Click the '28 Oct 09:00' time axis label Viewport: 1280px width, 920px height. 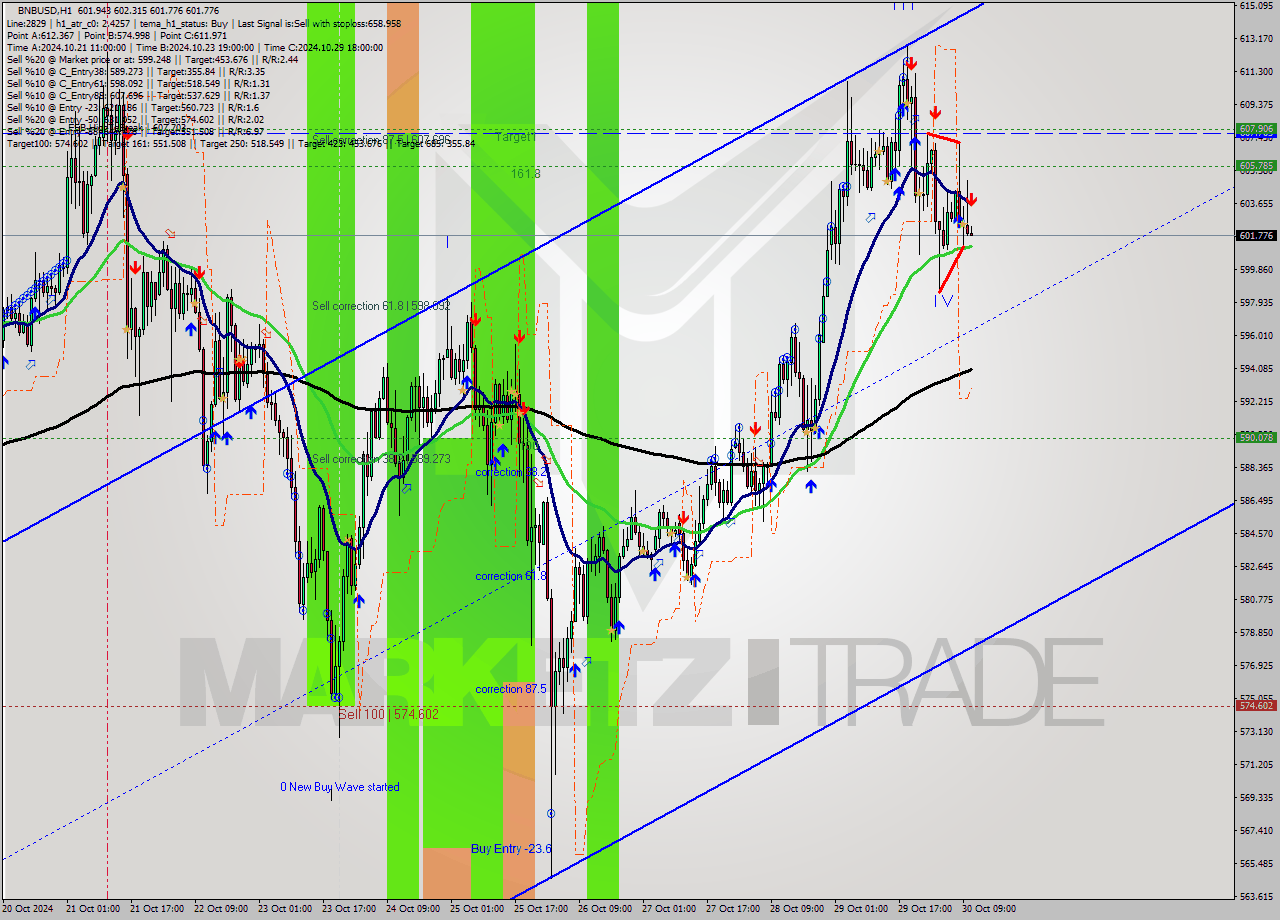796,910
